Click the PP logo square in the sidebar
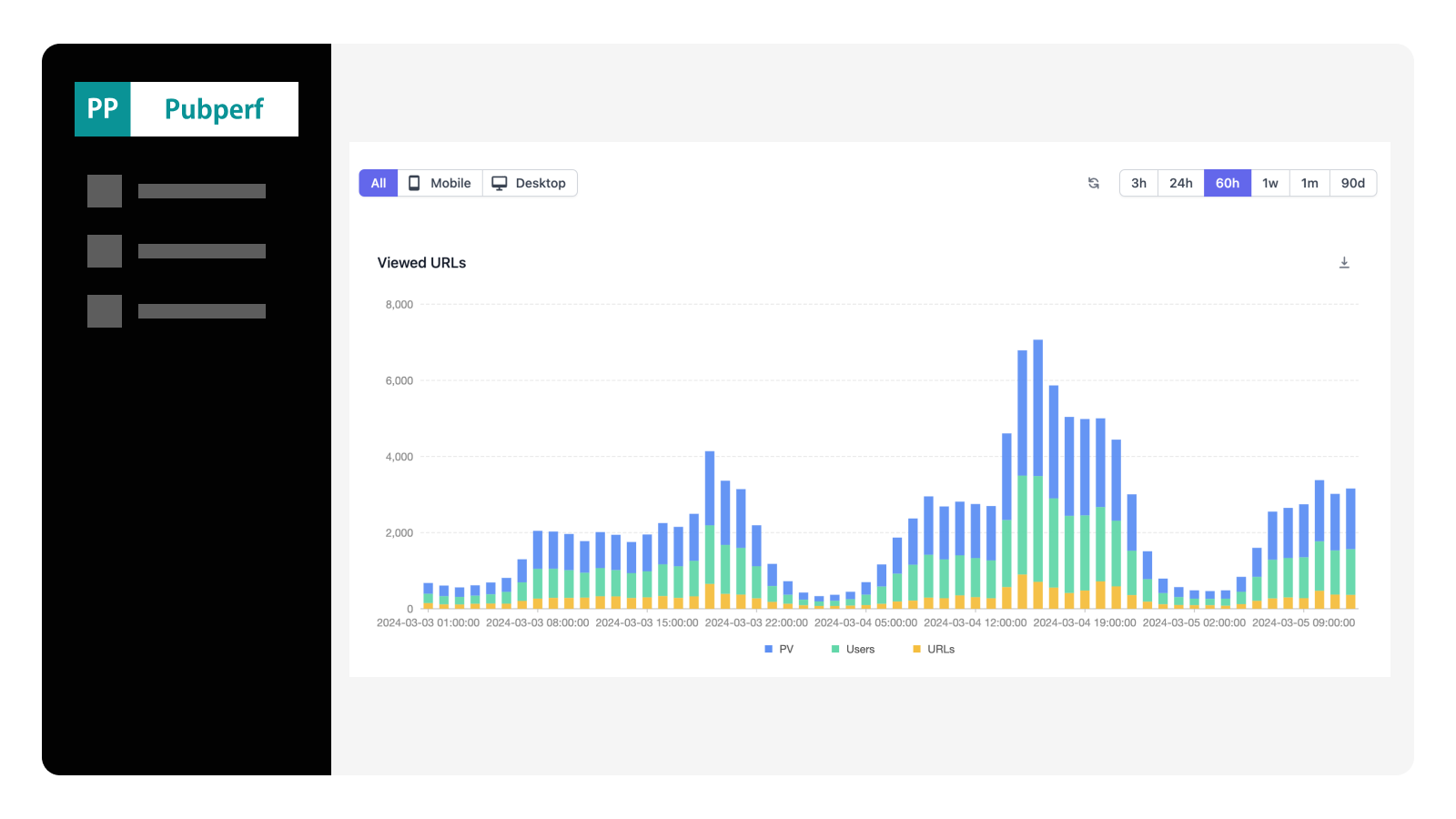Viewport: 1456px width, 819px height. 102,108
